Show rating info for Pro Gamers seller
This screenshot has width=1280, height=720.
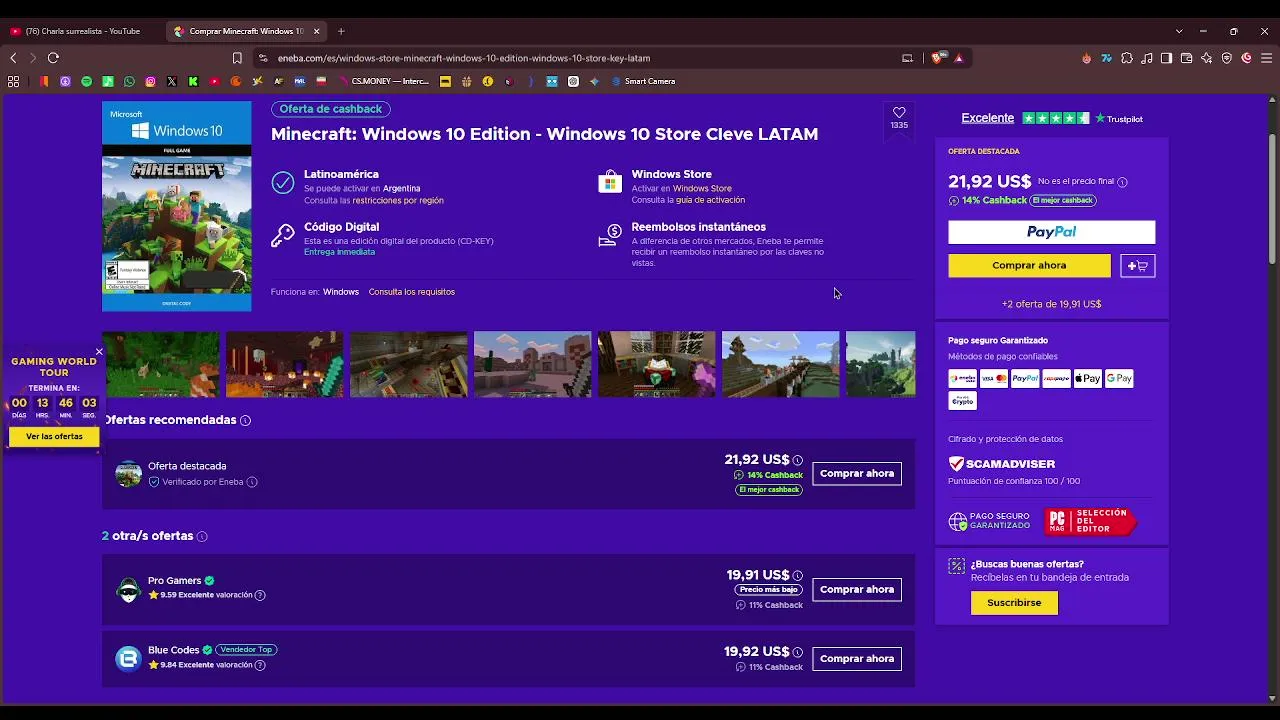click(x=260, y=596)
